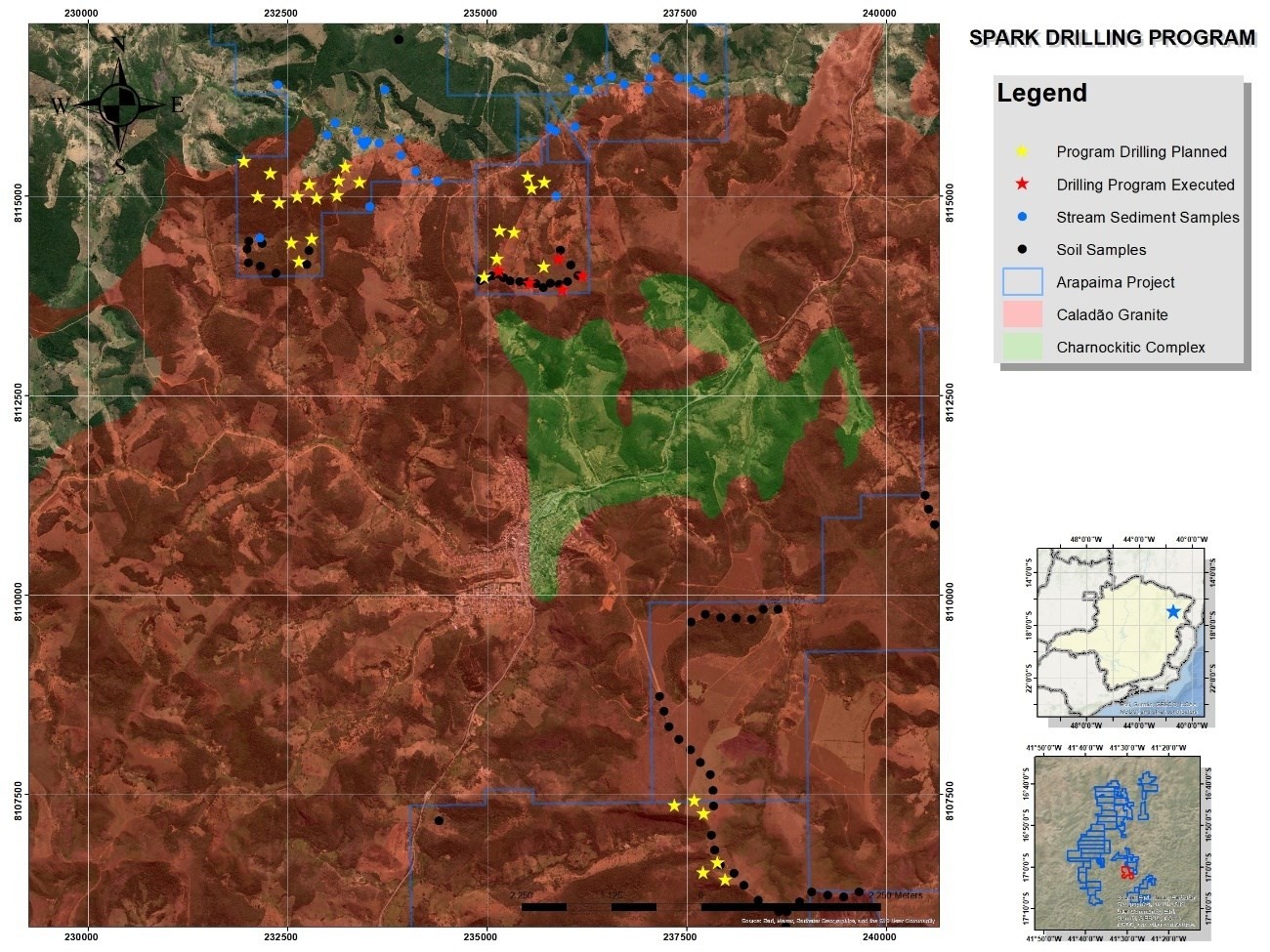1270x952 pixels.
Task: Select the "Stream Sediment Samples" label
Action: pyautogui.click(x=1147, y=217)
